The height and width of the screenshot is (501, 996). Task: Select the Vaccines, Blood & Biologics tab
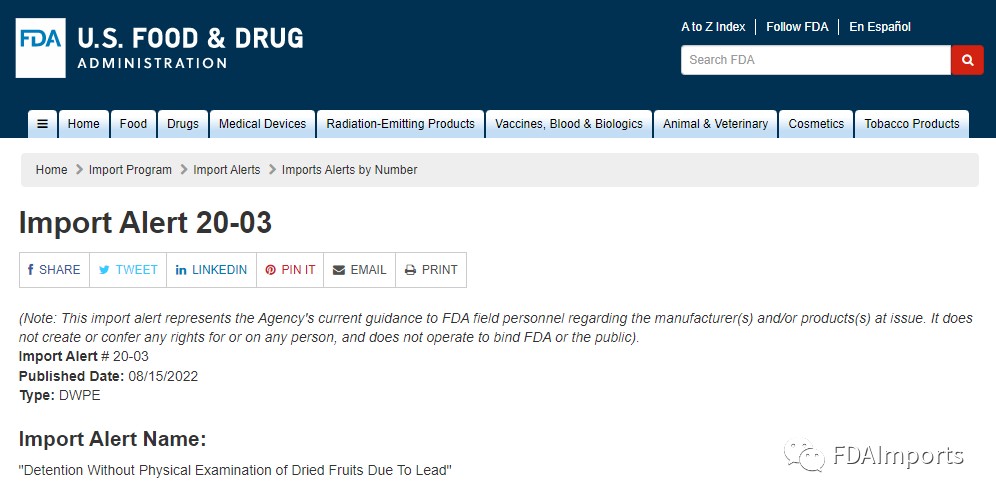click(x=568, y=124)
